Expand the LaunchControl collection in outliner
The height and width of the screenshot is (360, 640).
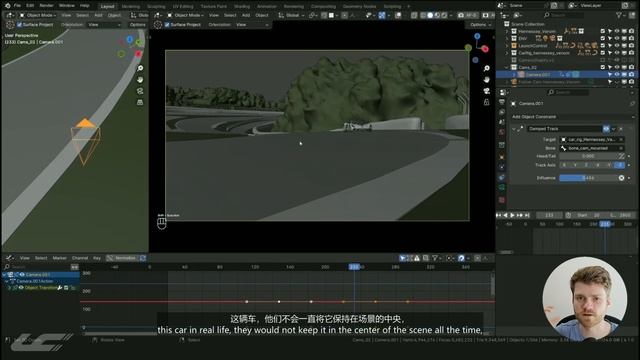point(507,46)
